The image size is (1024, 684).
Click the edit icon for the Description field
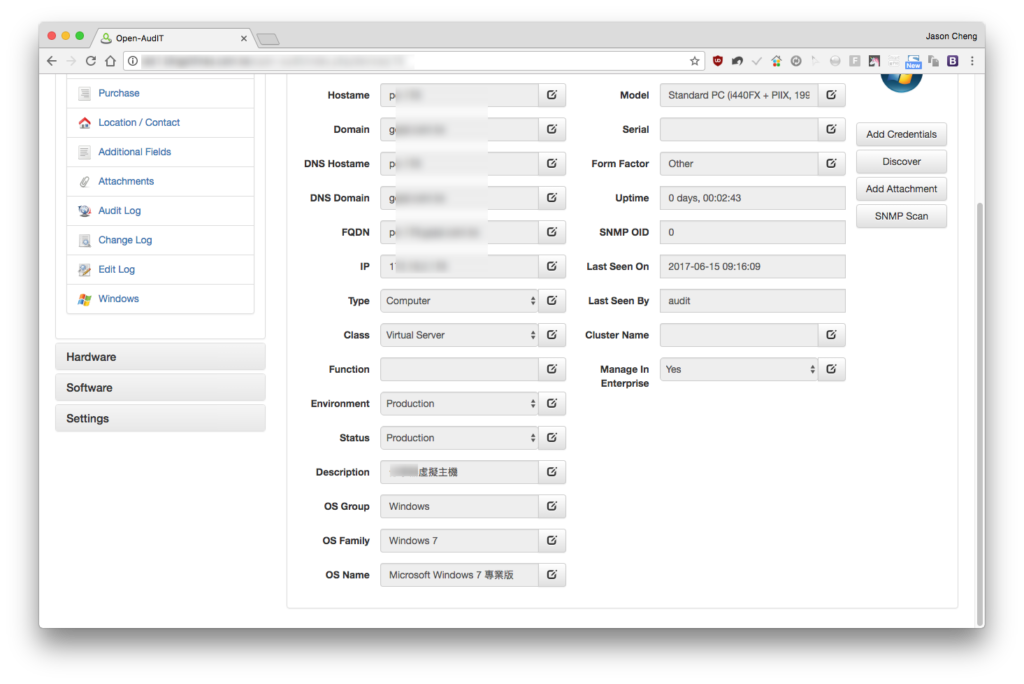click(x=552, y=472)
